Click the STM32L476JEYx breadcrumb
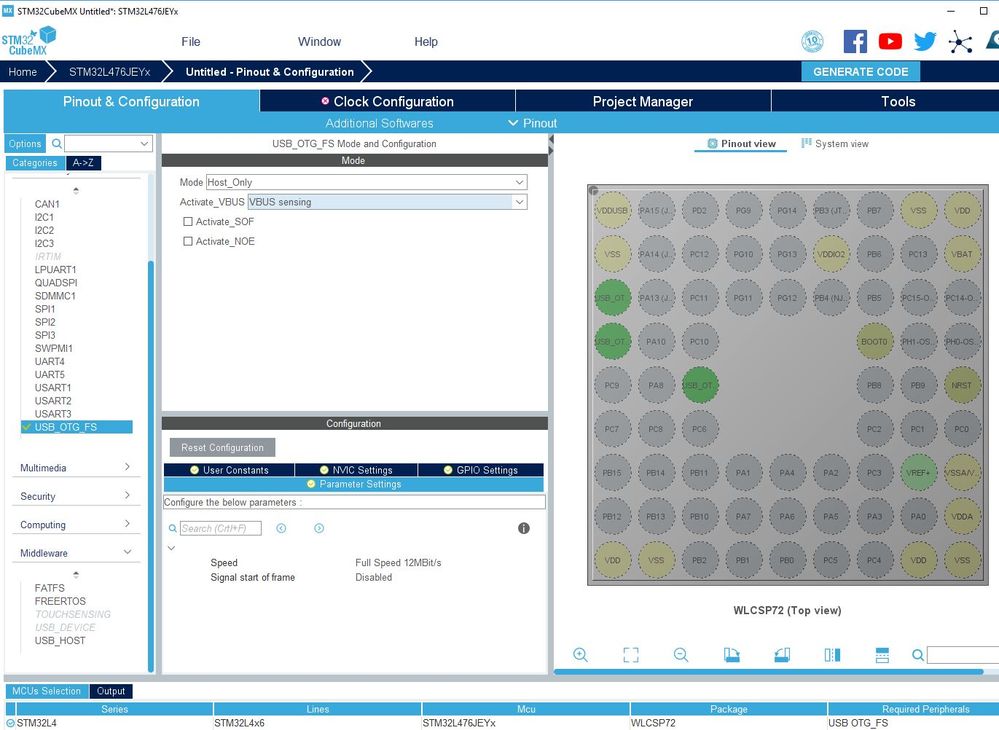Viewport: 999px width, 730px height. [110, 72]
